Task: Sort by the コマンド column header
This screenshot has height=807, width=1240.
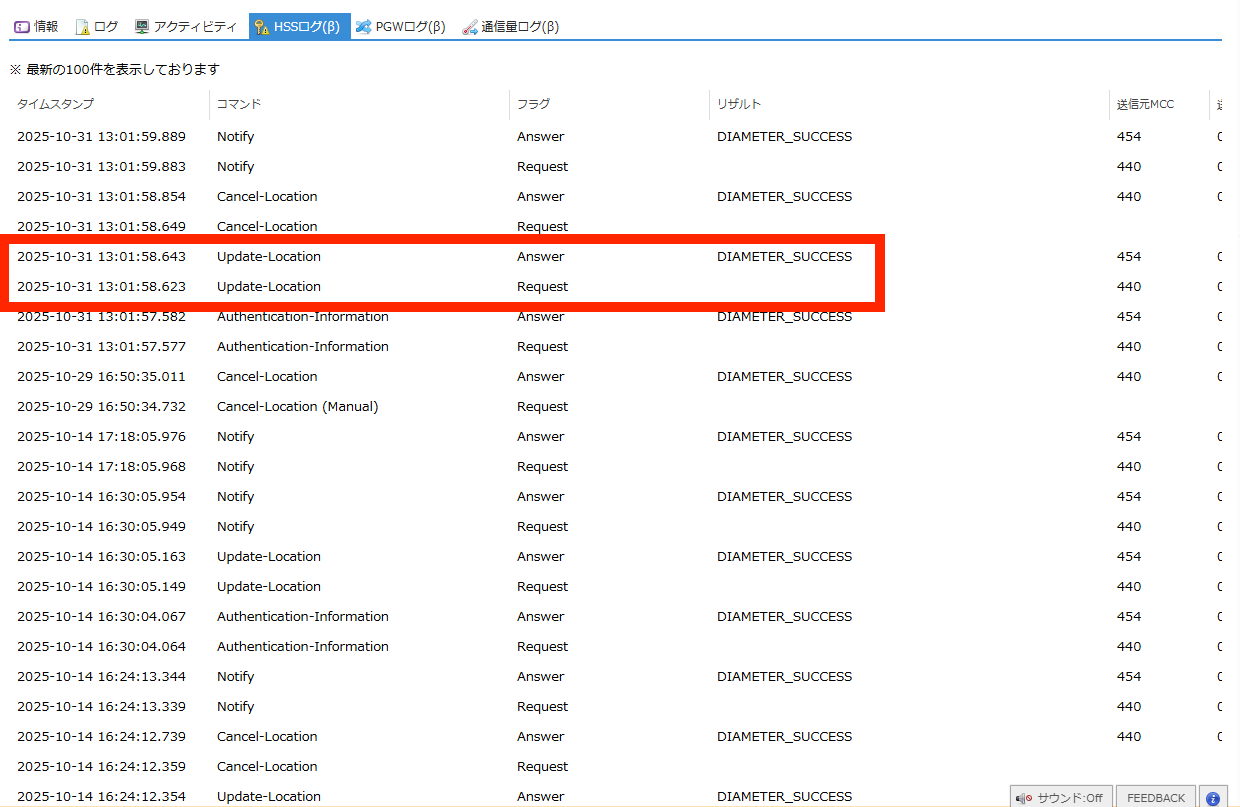Action: click(x=239, y=104)
